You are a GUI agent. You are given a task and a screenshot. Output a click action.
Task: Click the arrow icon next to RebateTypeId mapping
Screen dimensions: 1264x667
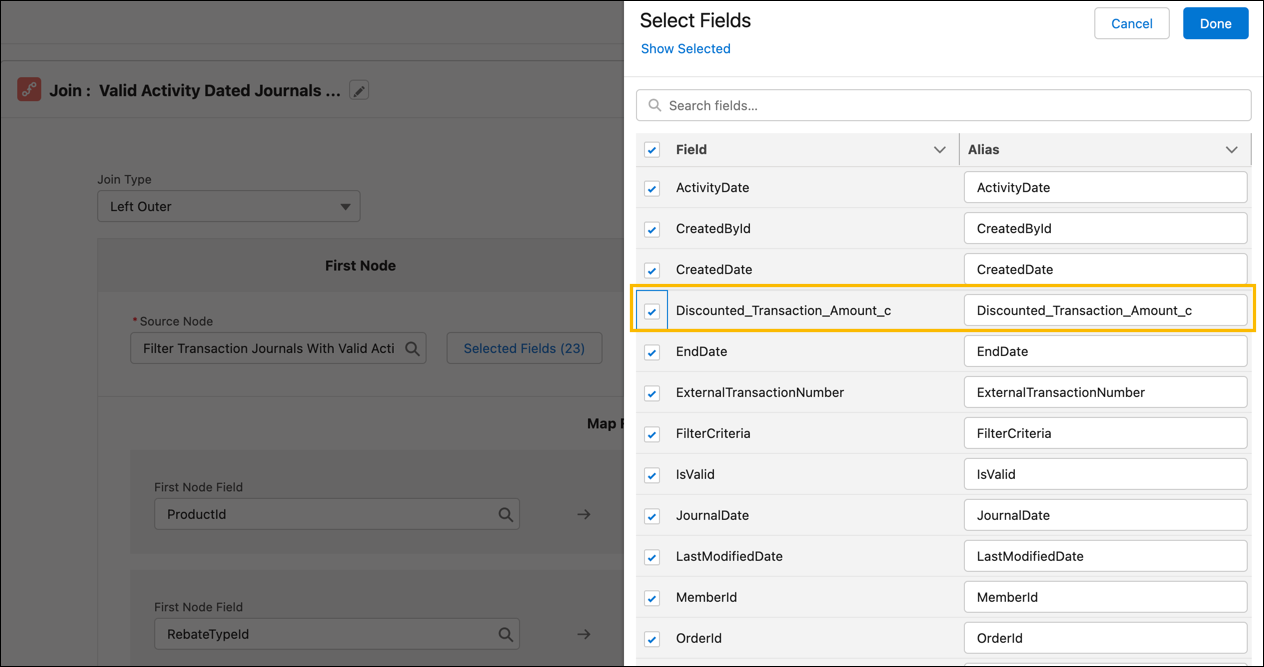[x=583, y=634]
